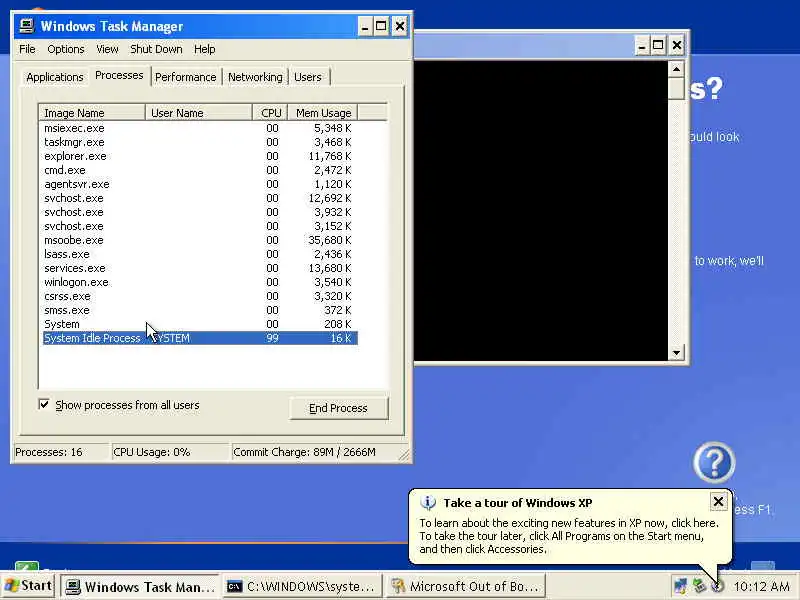Image resolution: width=800 pixels, height=600 pixels.
Task: Maximize the console window
Action: [658, 45]
